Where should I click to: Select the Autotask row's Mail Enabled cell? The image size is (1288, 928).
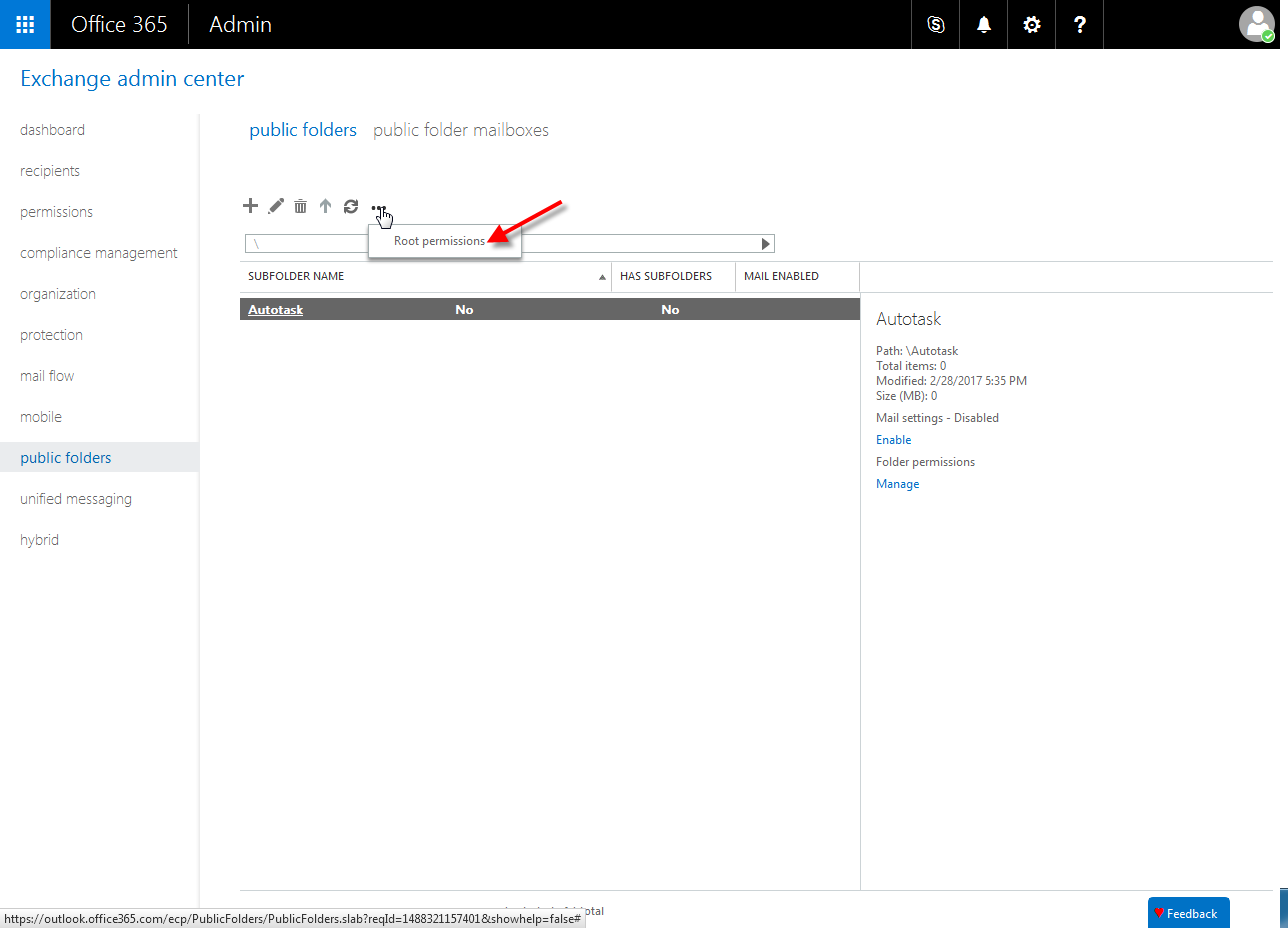point(670,310)
